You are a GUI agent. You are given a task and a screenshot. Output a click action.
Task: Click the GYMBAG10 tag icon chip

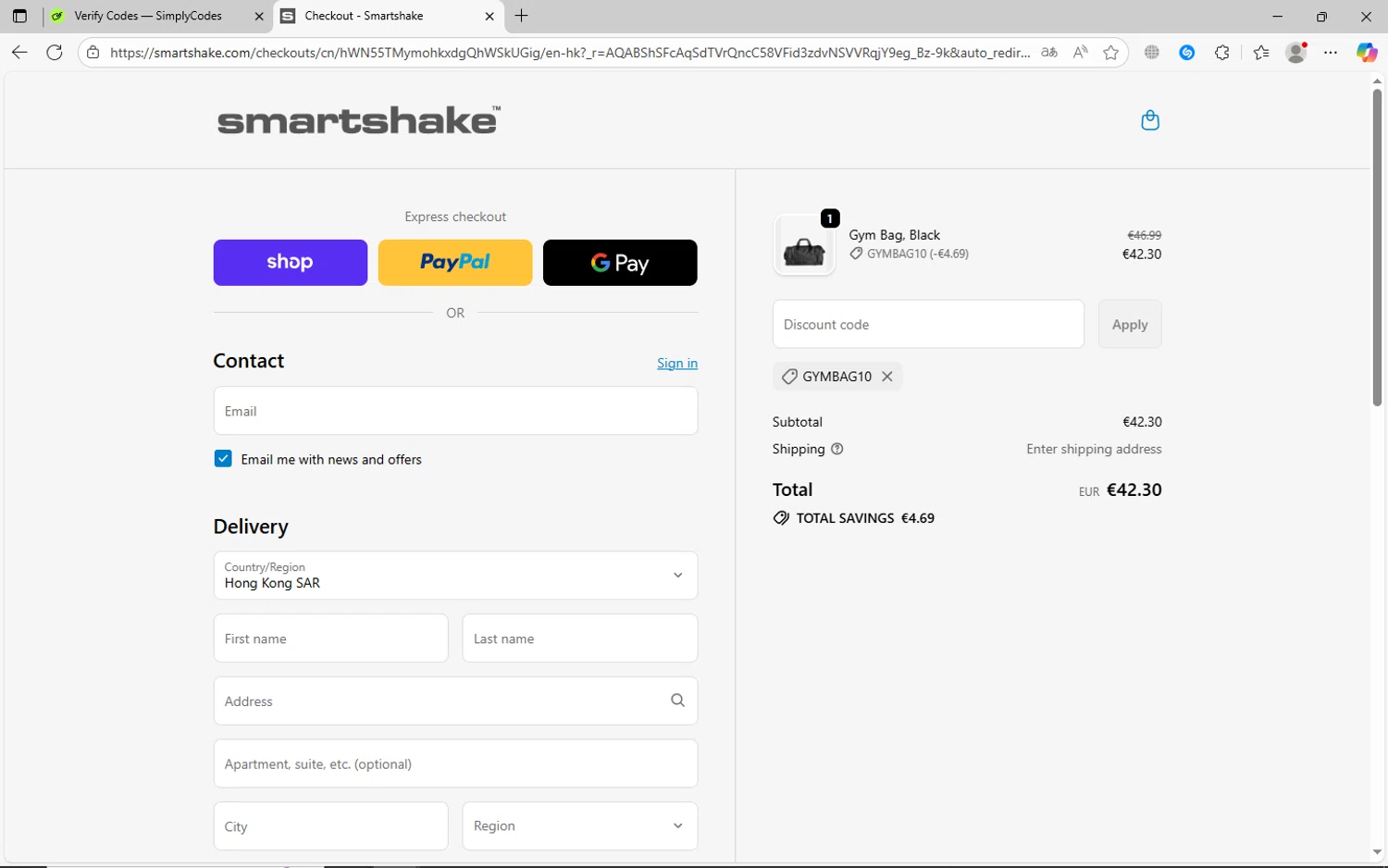coord(789,377)
